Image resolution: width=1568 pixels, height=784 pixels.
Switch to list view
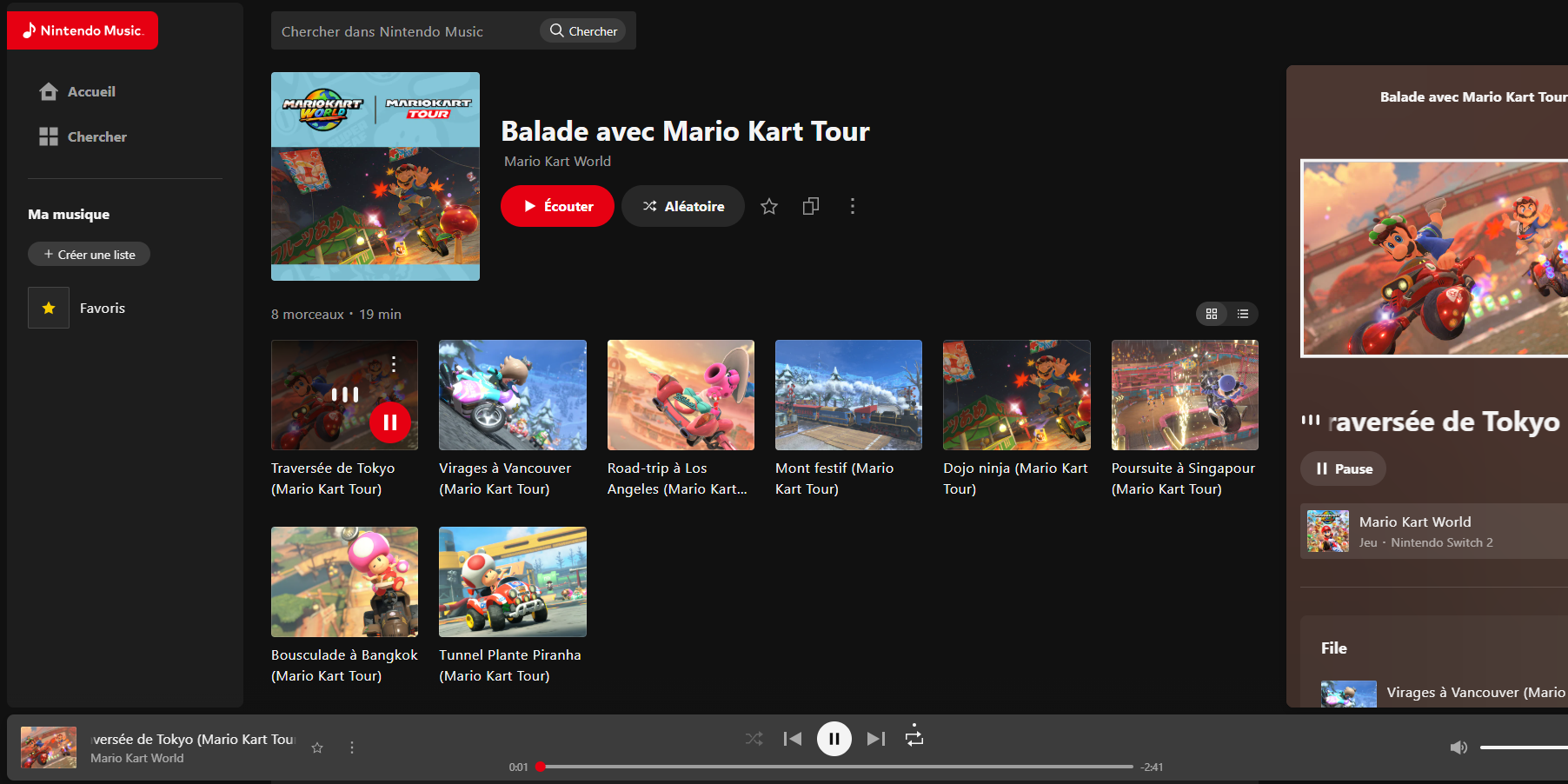coord(1243,314)
